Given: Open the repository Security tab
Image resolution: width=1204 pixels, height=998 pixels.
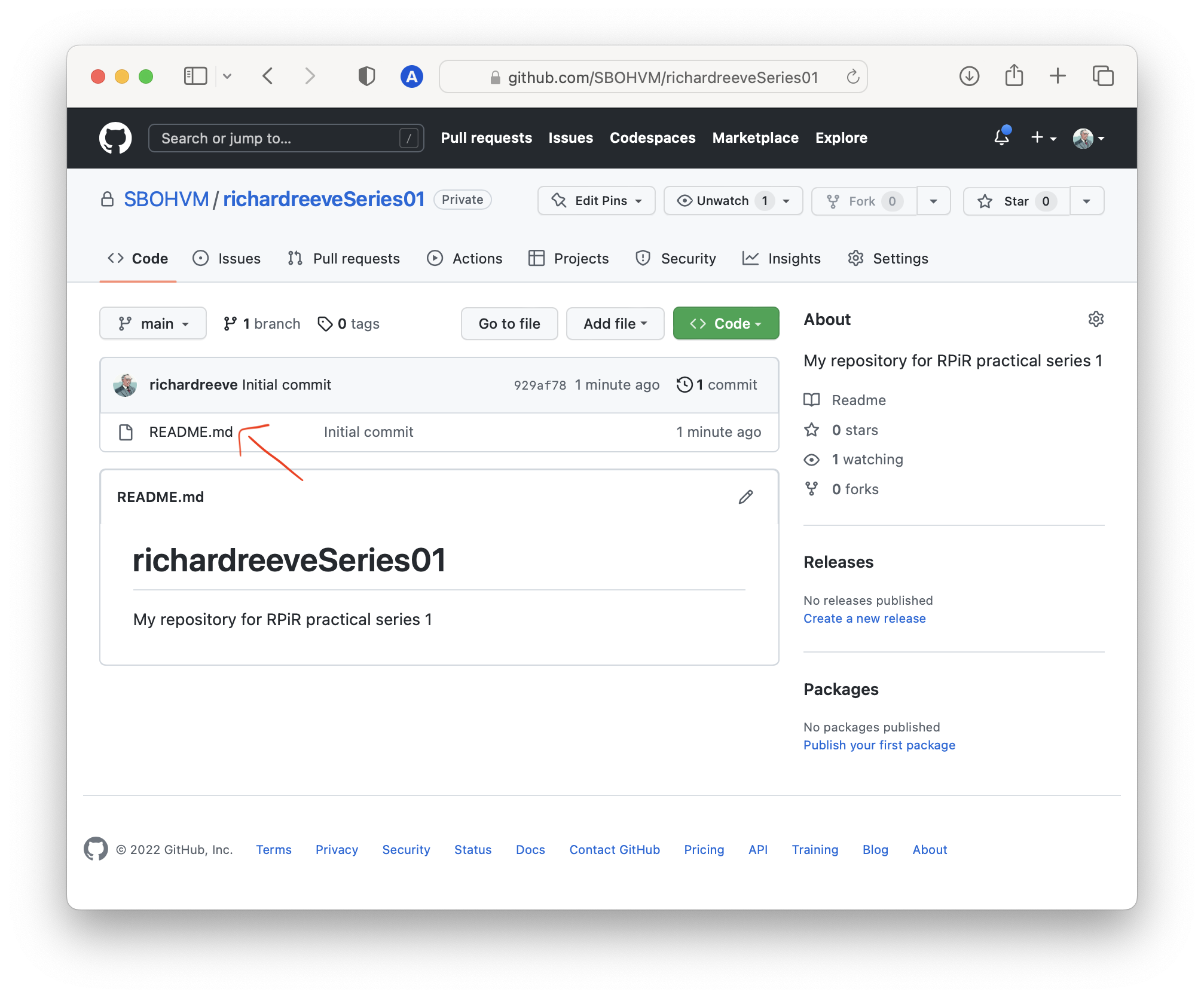Looking at the screenshot, I should tap(676, 258).
